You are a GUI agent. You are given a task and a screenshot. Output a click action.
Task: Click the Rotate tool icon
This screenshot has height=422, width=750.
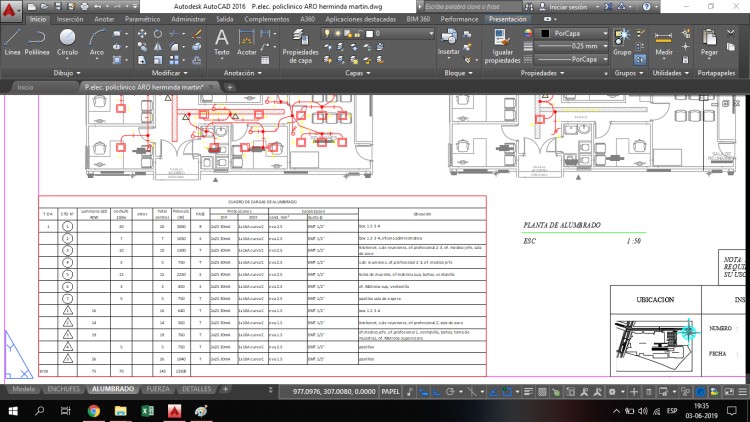pyautogui.click(x=158, y=34)
